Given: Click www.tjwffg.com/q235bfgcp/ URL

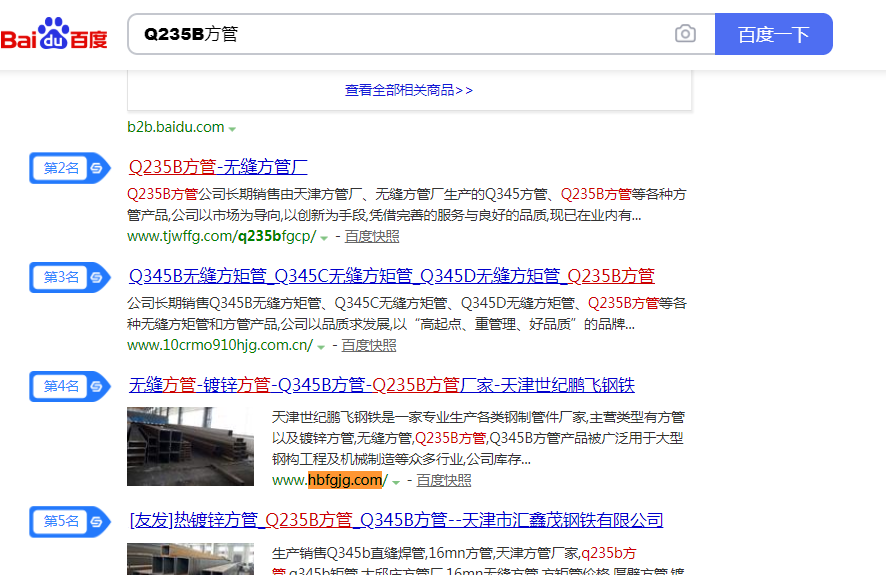Looking at the screenshot, I should pyautogui.click(x=222, y=236).
